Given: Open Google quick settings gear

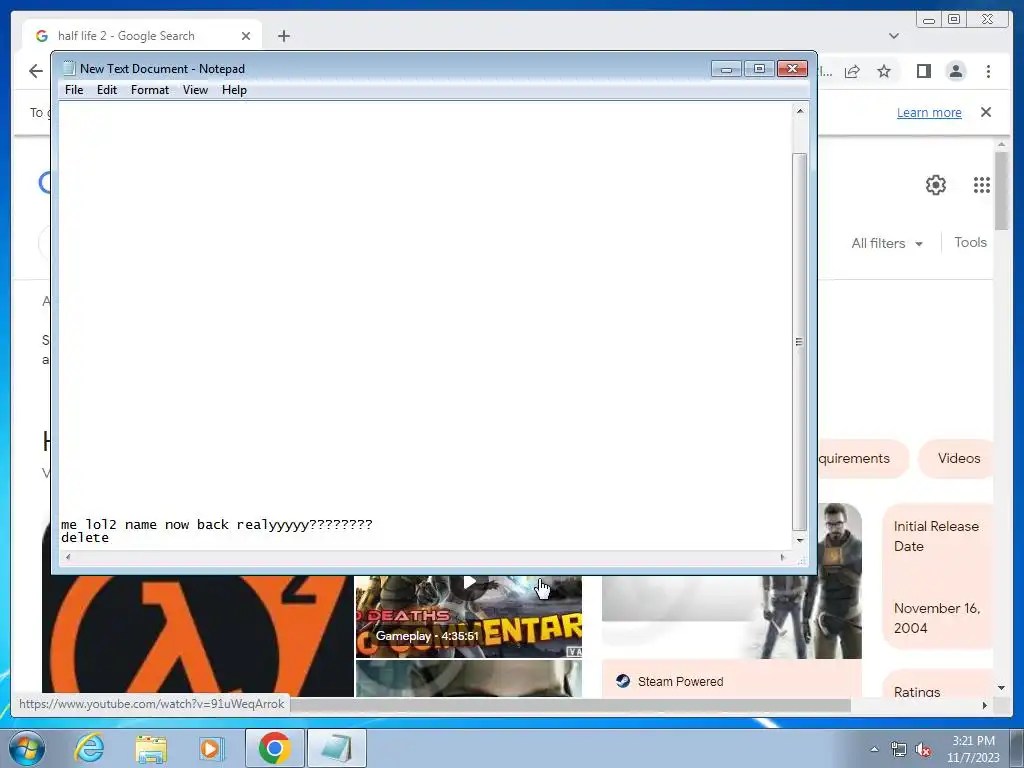Looking at the screenshot, I should (x=935, y=185).
